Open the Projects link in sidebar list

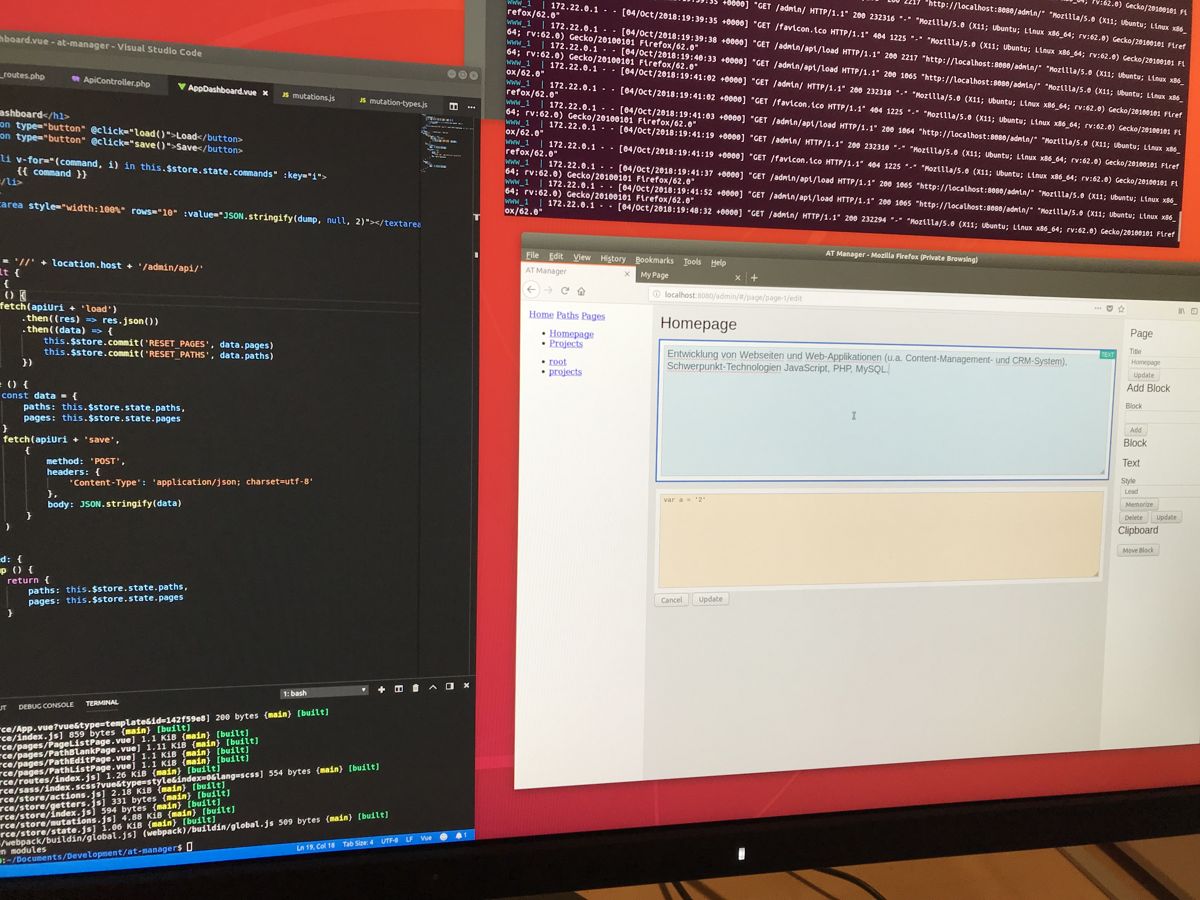pyautogui.click(x=566, y=343)
